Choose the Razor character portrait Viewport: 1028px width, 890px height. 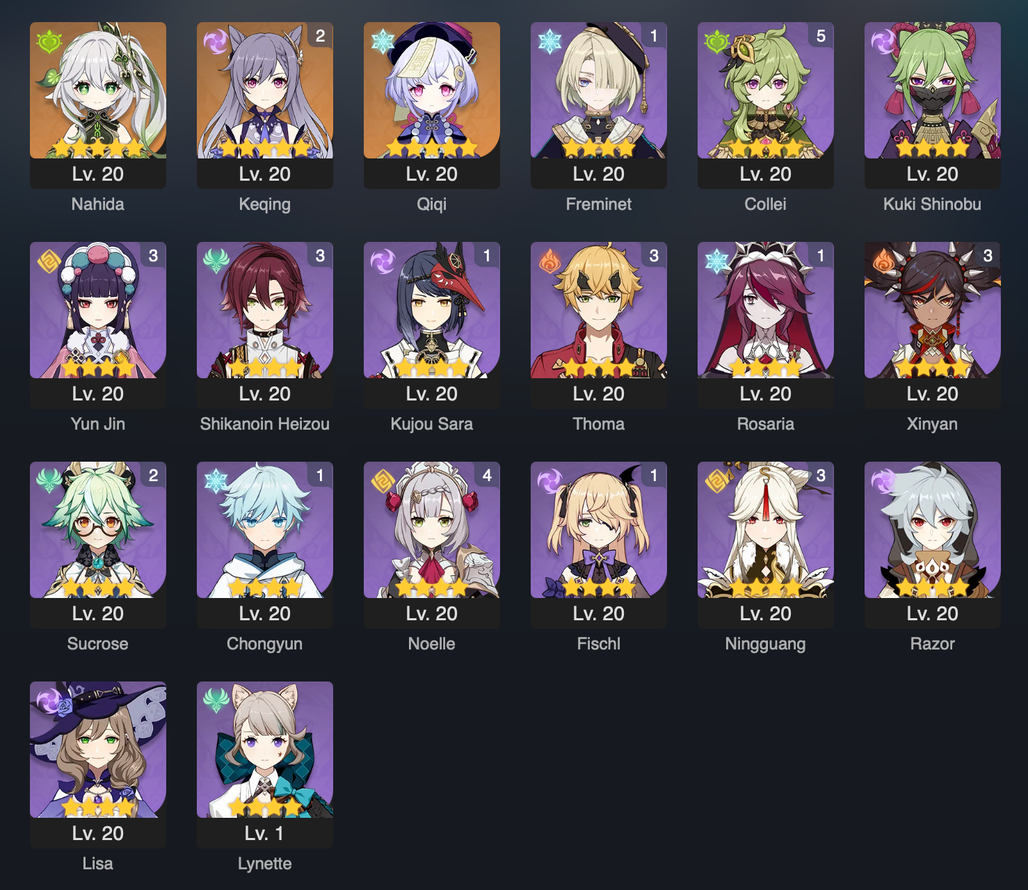[932, 530]
